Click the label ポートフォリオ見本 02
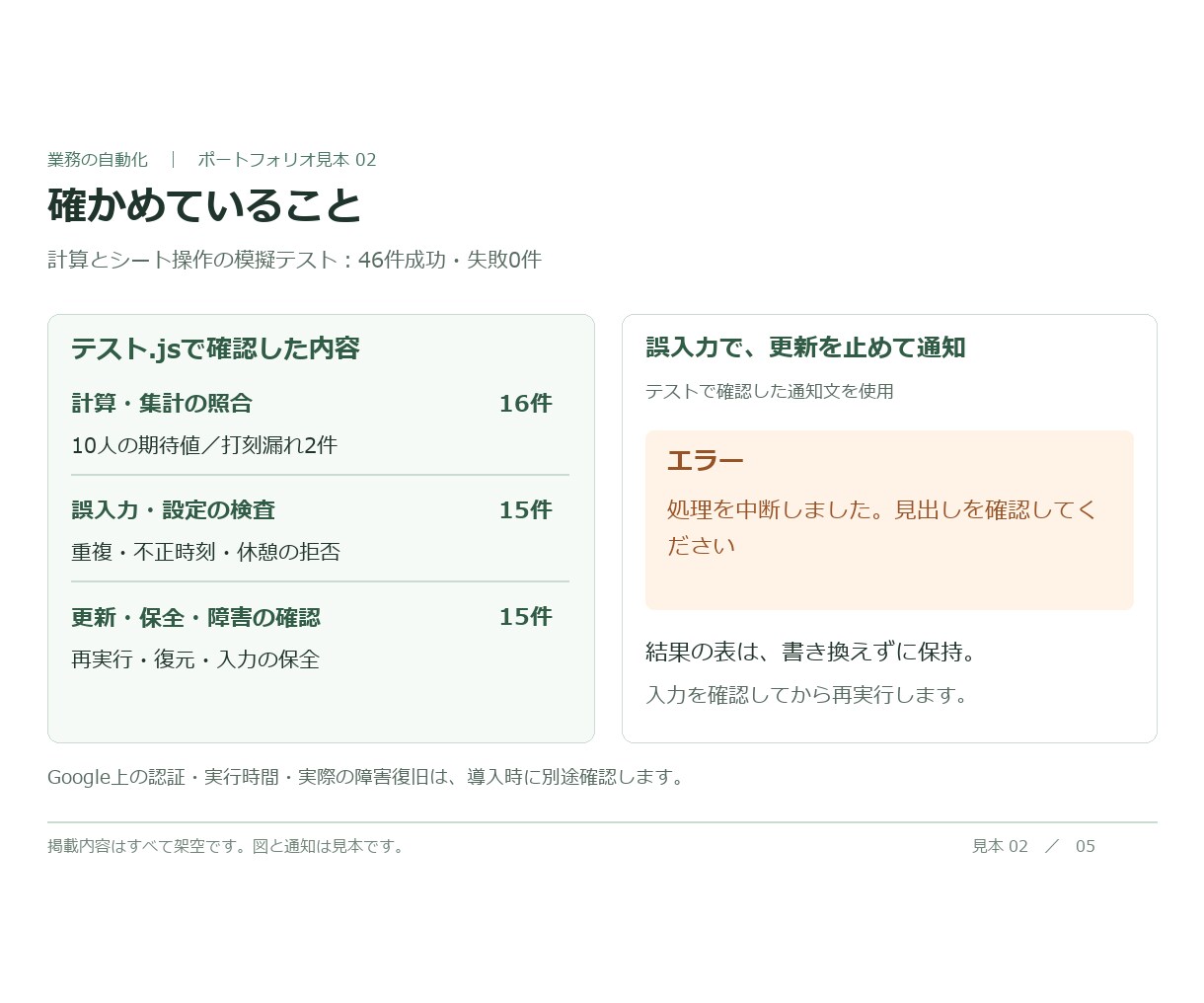This screenshot has height=1003, width=1204. pyautogui.click(x=287, y=160)
